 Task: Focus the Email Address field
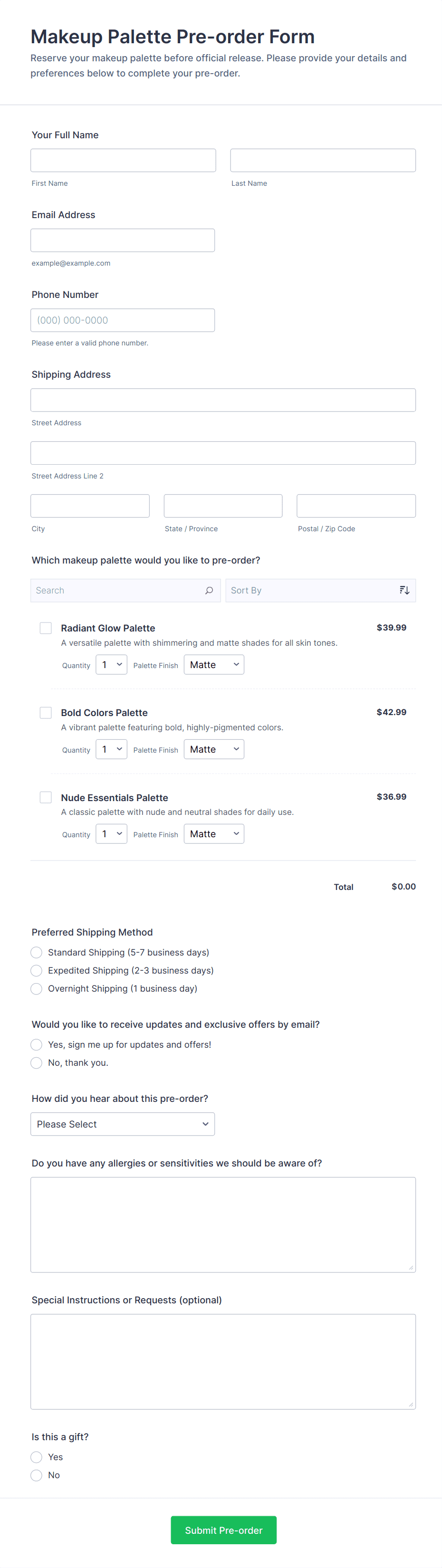point(122,240)
